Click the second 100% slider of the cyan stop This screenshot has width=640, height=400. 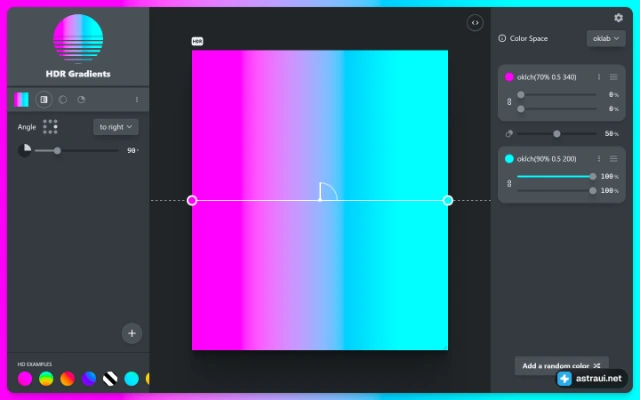pos(557,191)
